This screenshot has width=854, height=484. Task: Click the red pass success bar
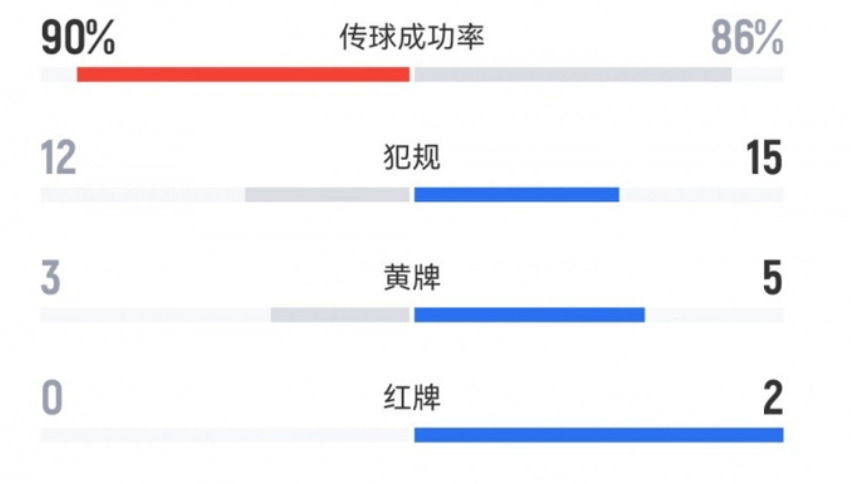click(x=243, y=75)
